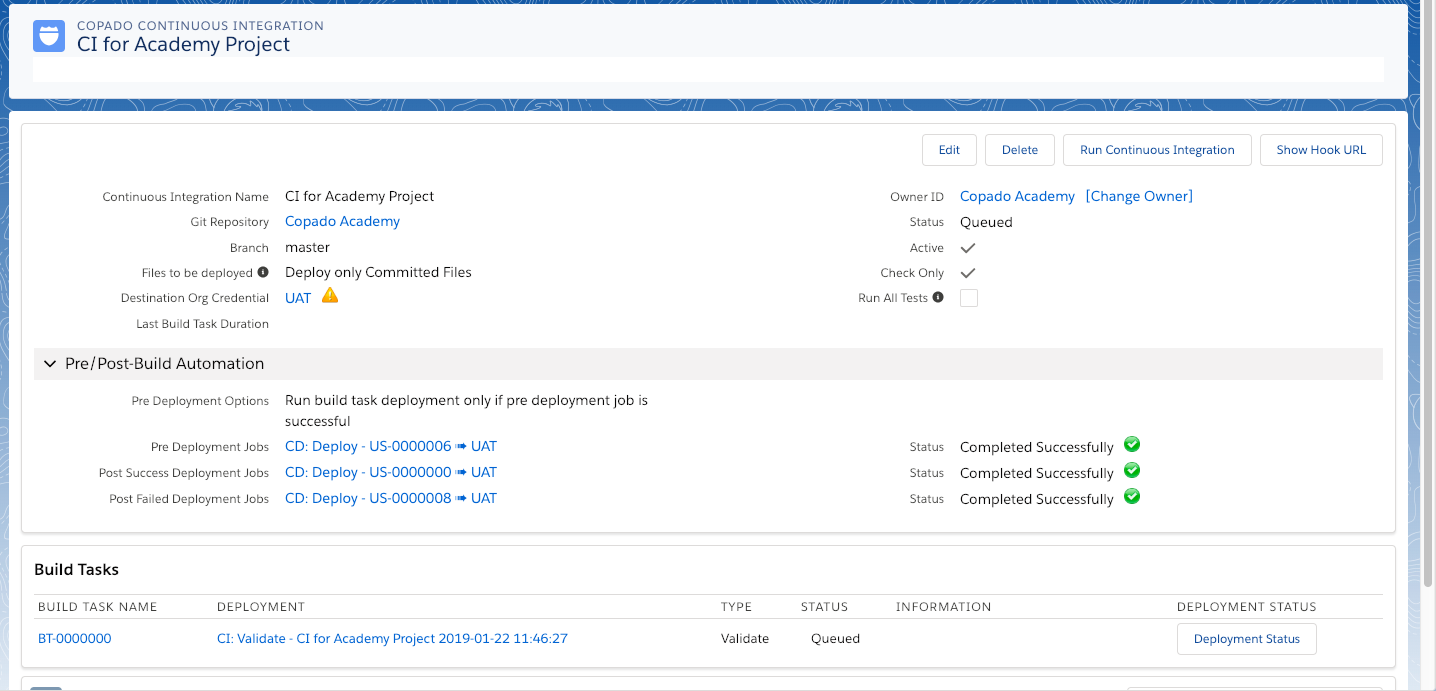Collapse the Pre/Post-Build Automation section
Viewport: 1436px width, 691px height.
point(50,364)
